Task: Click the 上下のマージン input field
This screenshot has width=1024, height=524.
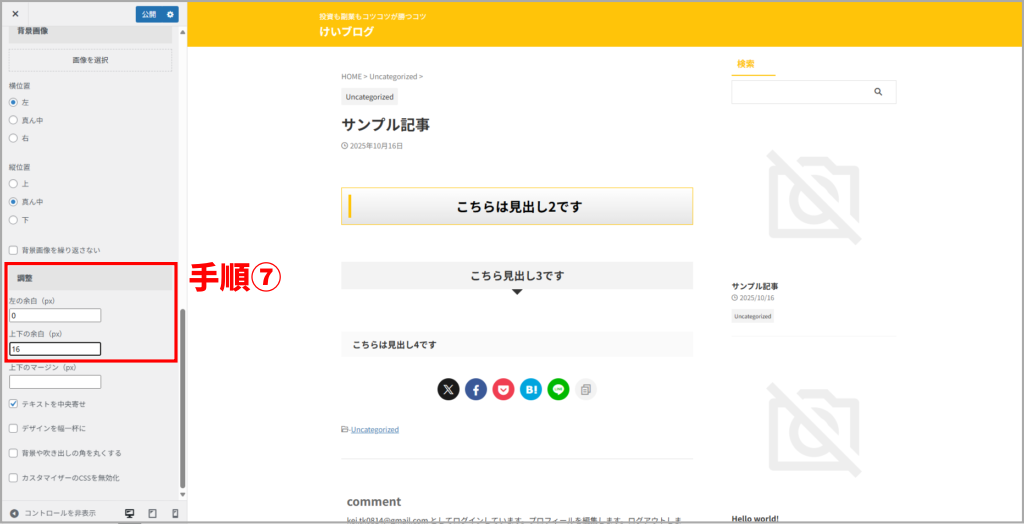Action: [x=55, y=381]
